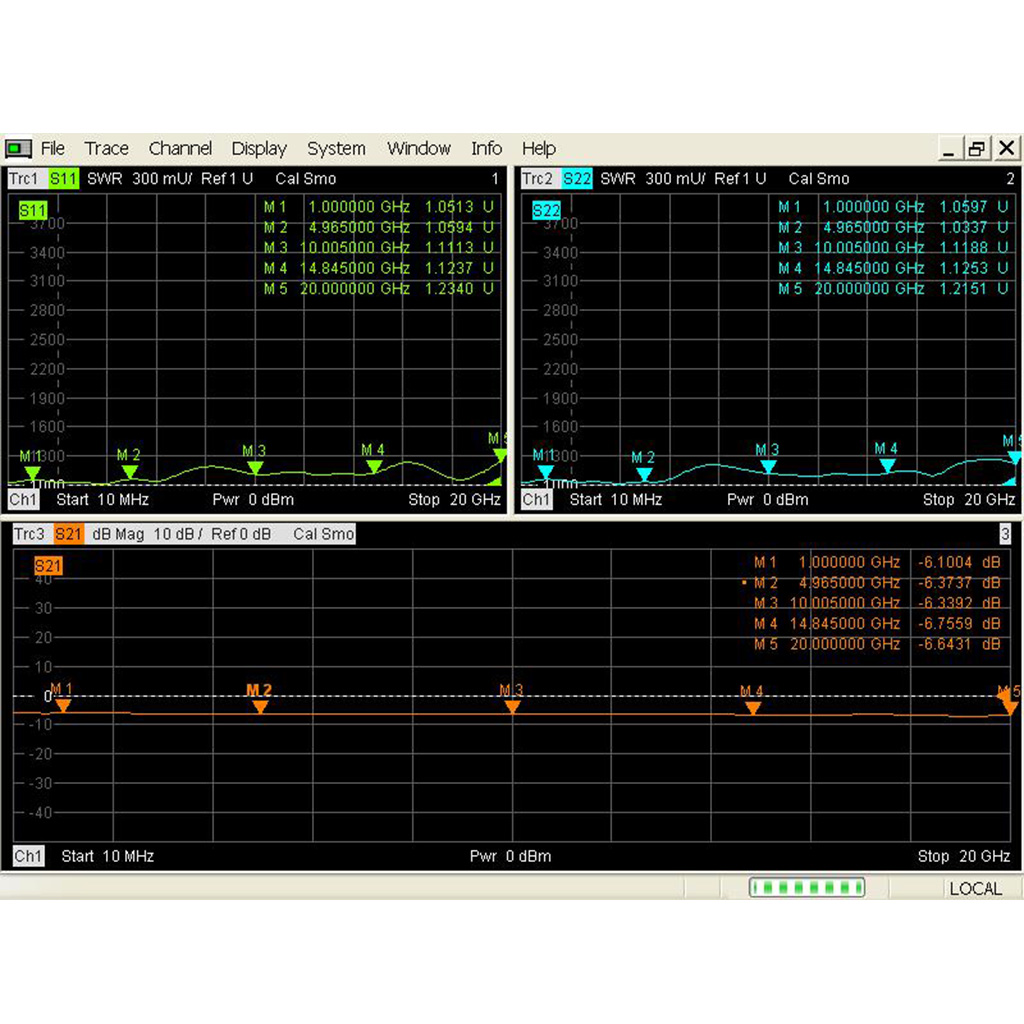Click 'SWR 300 mU/' in Trc1 header

click(x=140, y=179)
